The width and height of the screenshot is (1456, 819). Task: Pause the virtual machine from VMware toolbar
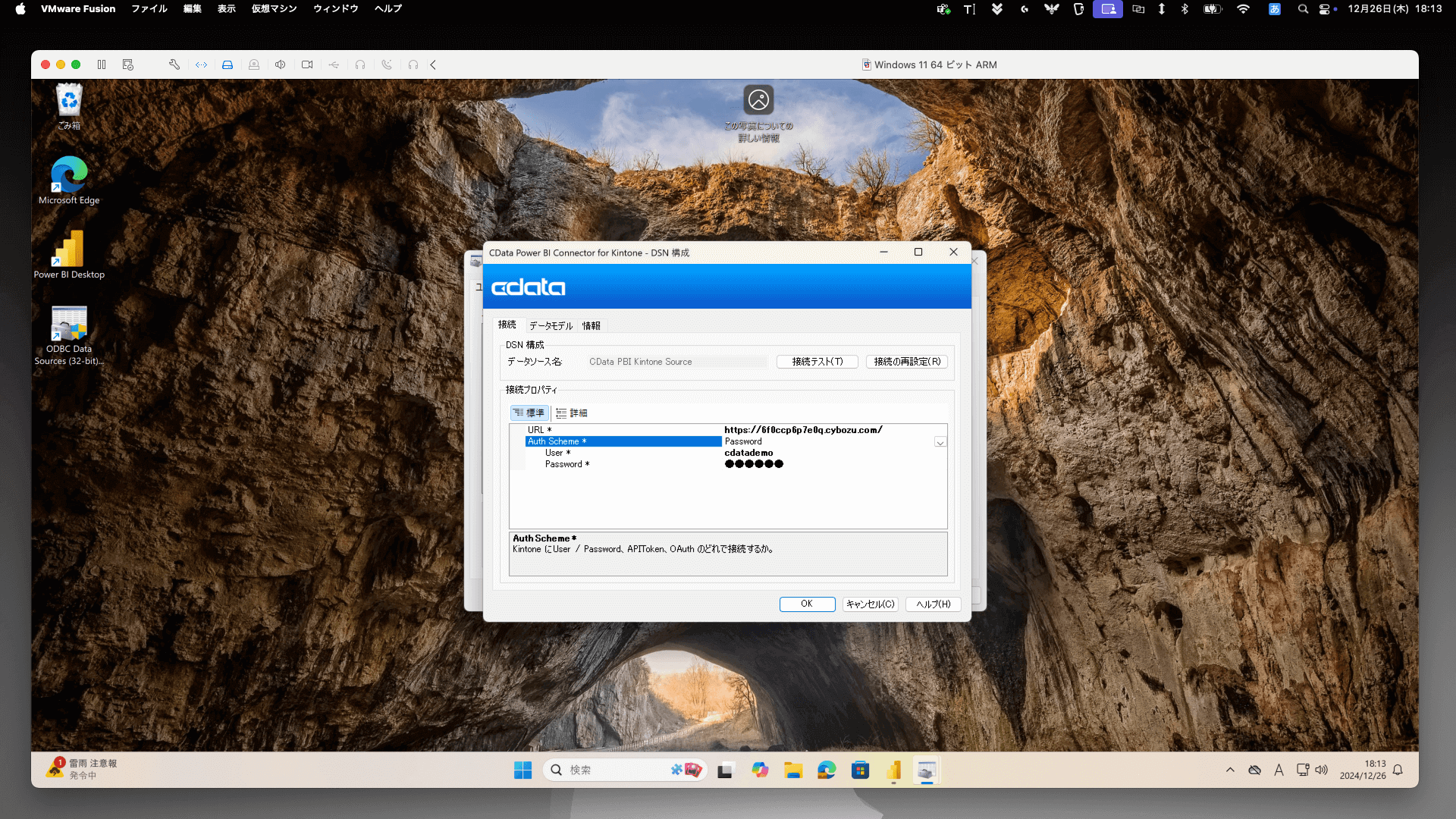tap(102, 64)
